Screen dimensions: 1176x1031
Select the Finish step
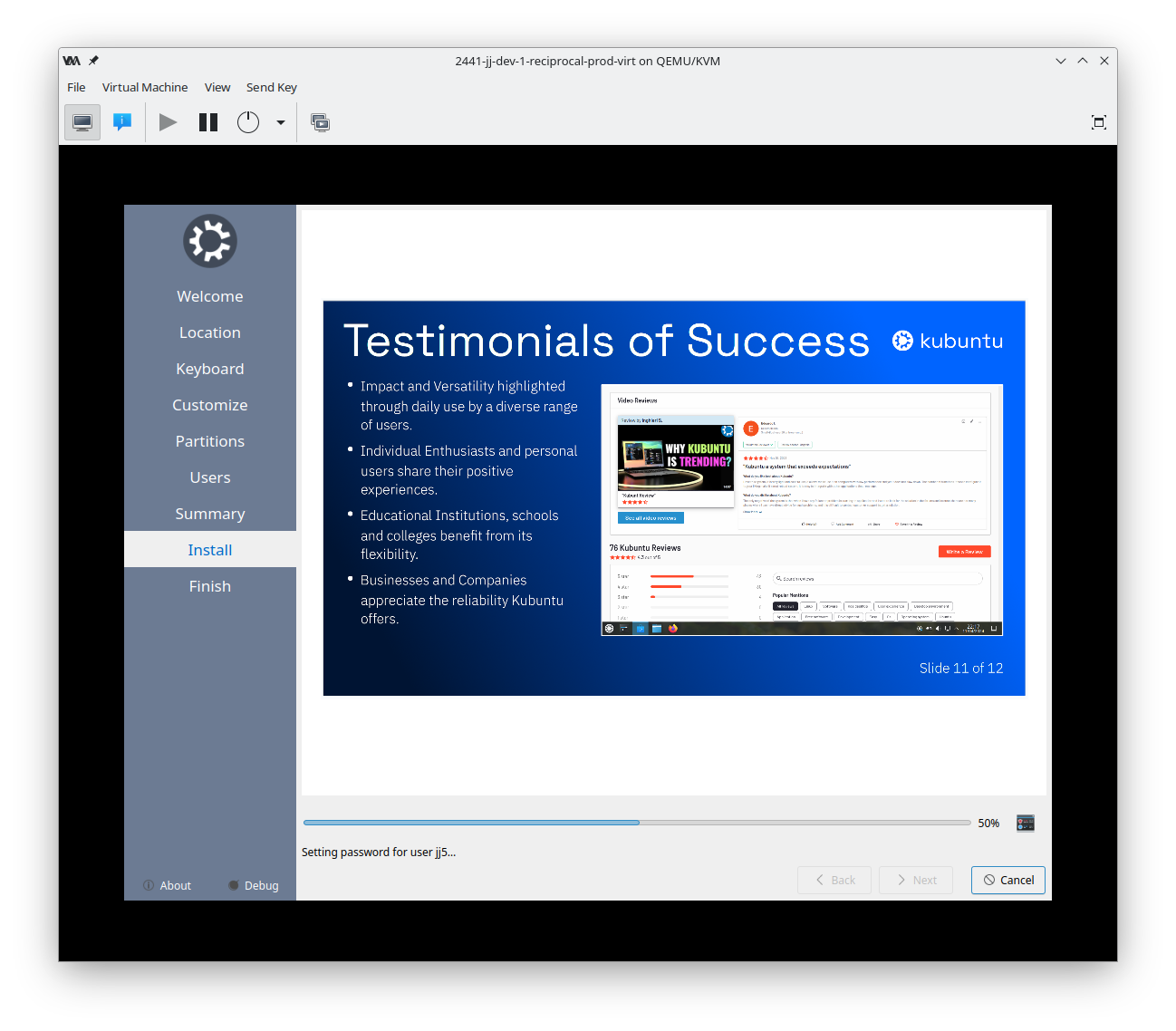coord(210,586)
